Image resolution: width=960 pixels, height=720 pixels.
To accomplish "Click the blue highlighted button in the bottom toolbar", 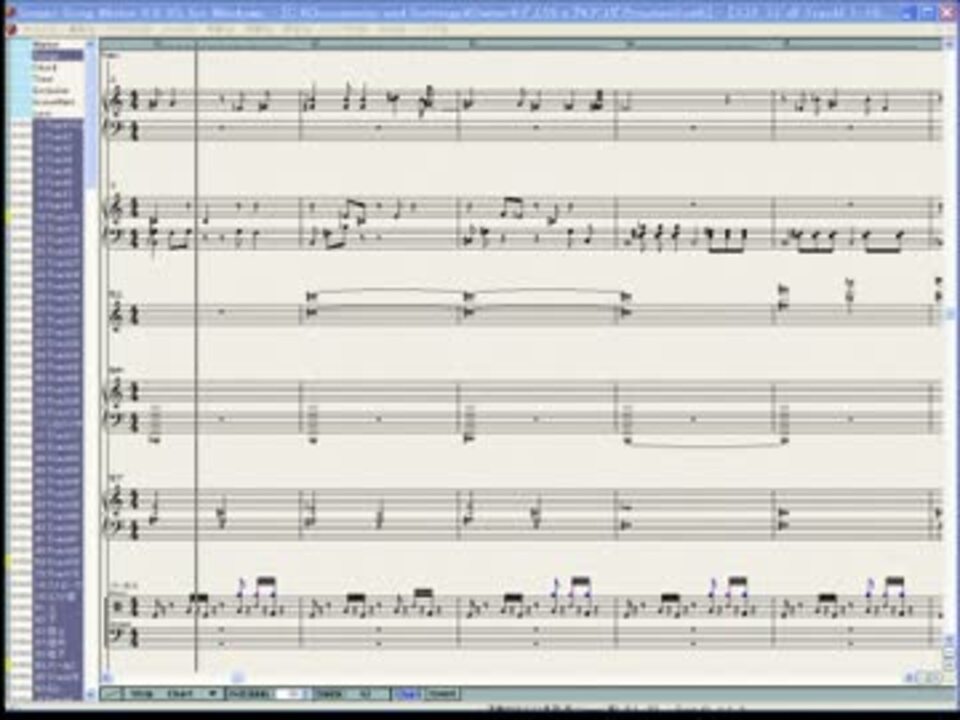I will click(x=408, y=694).
